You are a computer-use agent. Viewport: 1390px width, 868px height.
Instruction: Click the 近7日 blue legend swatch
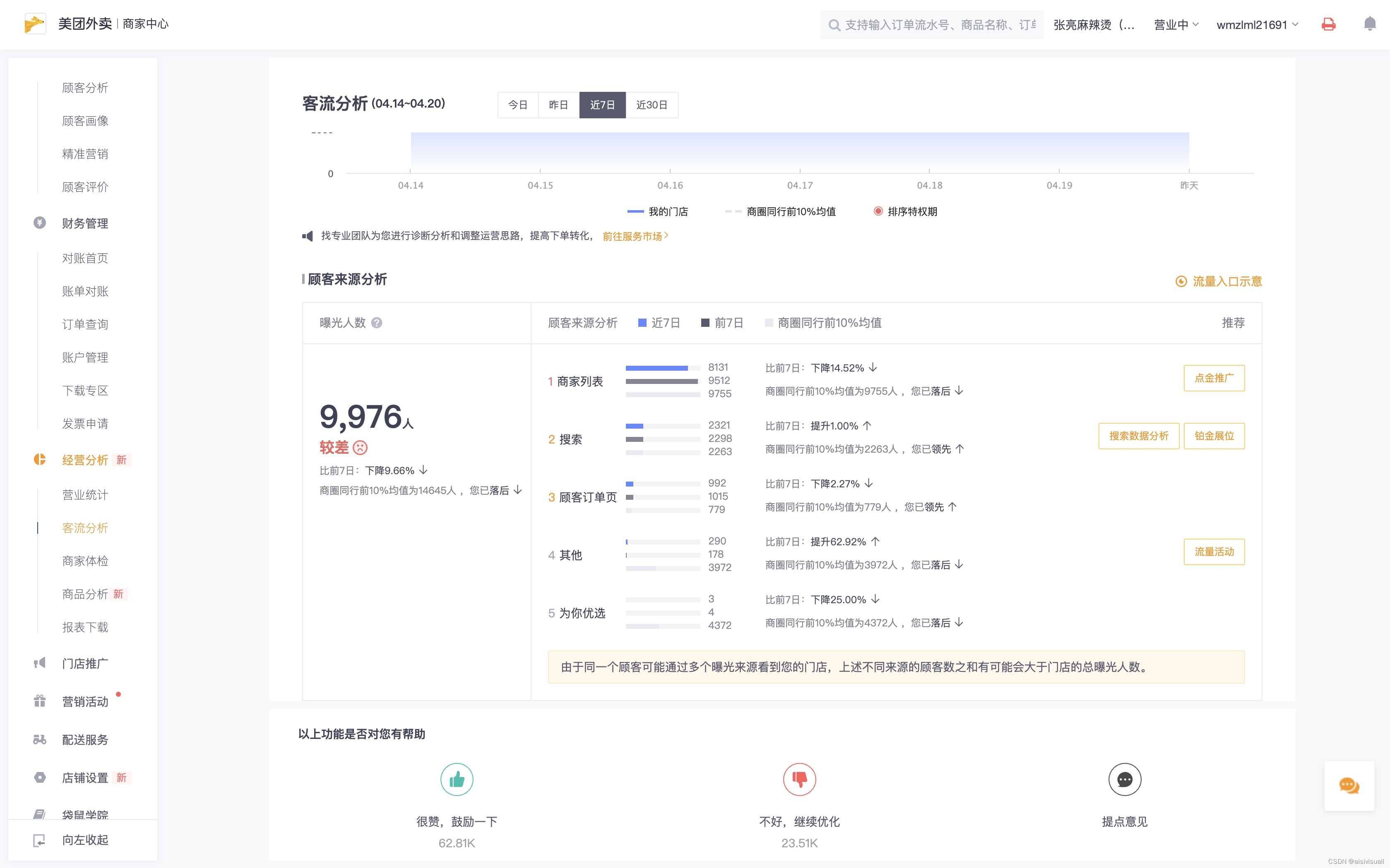pyautogui.click(x=643, y=323)
